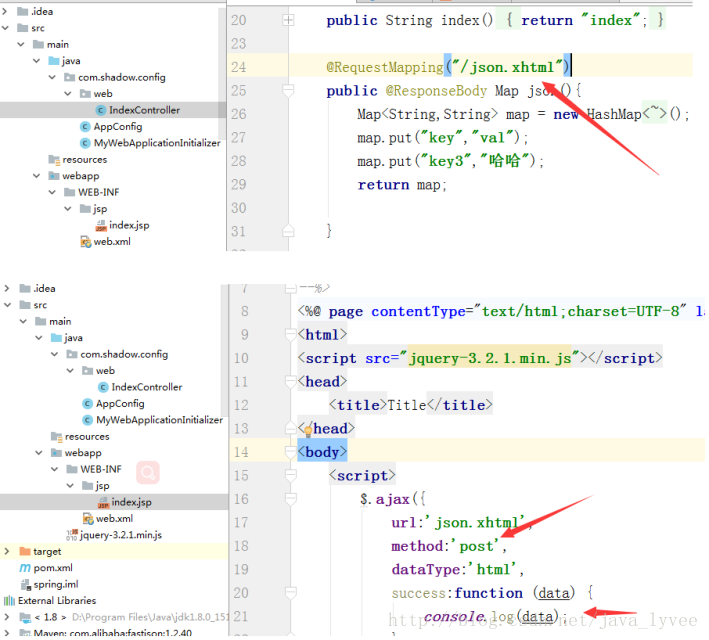Select the pom.xml tree row
The height and width of the screenshot is (640, 709).
tap(114, 568)
